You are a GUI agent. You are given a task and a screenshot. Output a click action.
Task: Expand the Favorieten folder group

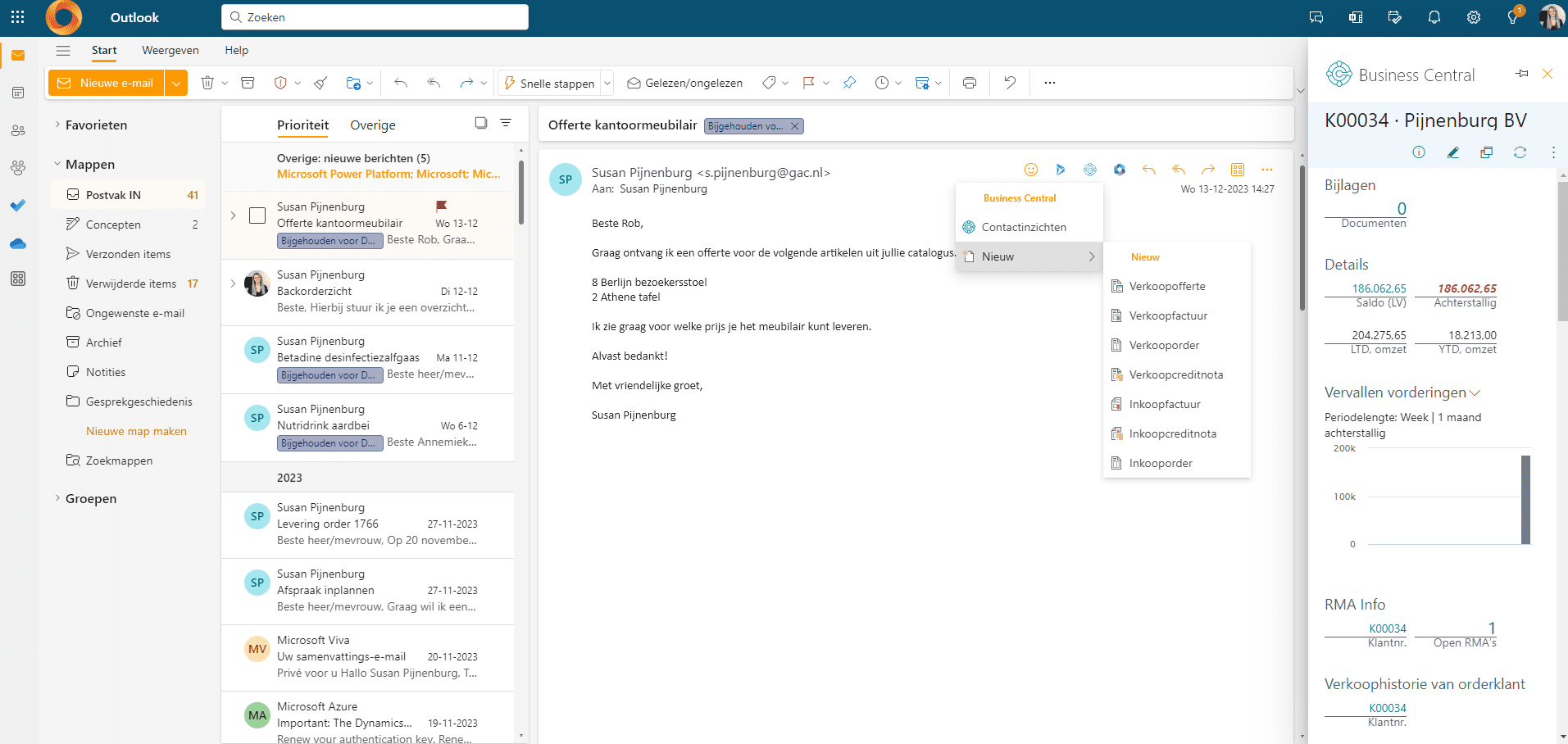(x=57, y=125)
